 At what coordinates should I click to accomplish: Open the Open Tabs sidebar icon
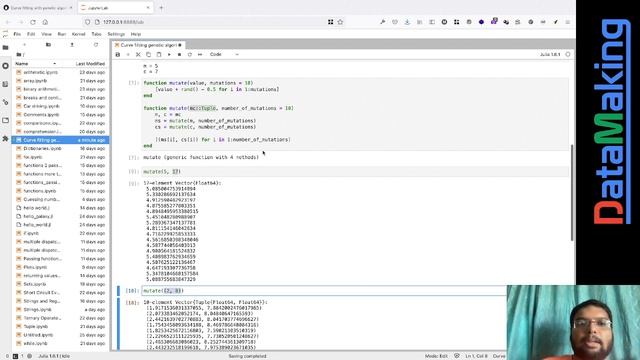pos(5,120)
